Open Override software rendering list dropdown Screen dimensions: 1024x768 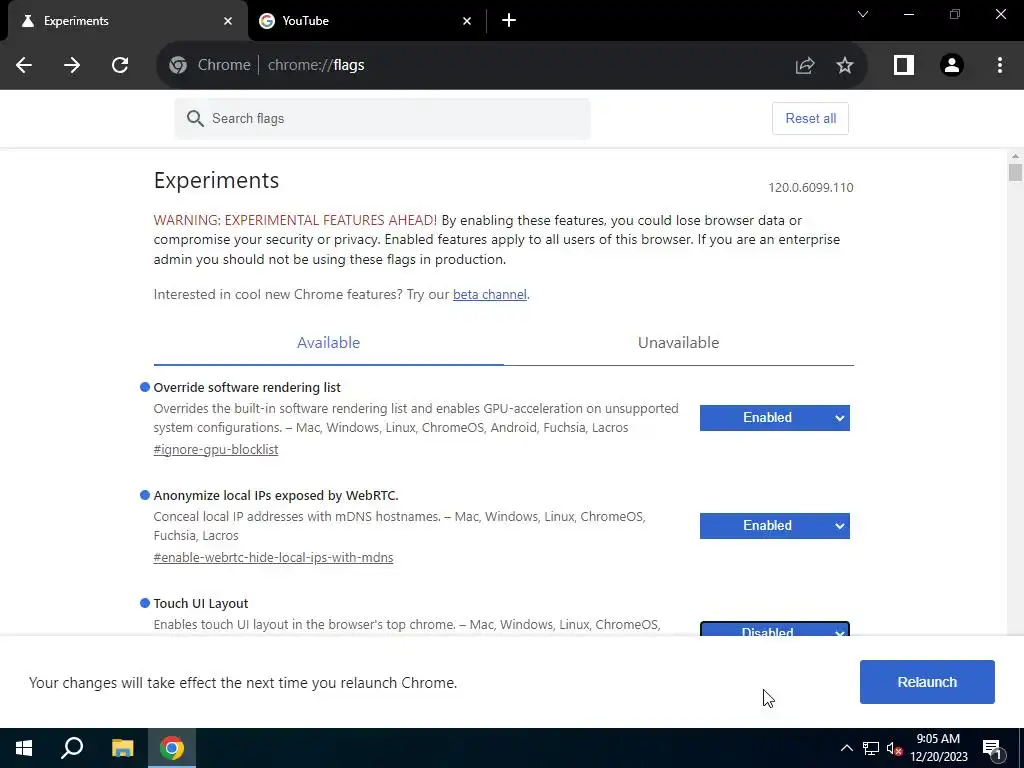click(775, 418)
